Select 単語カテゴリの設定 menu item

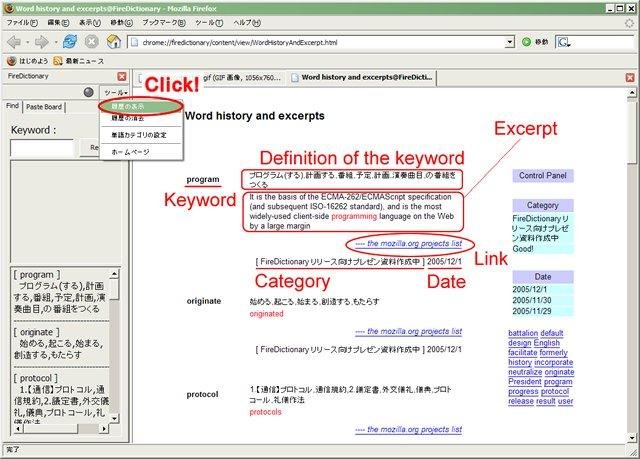140,135
